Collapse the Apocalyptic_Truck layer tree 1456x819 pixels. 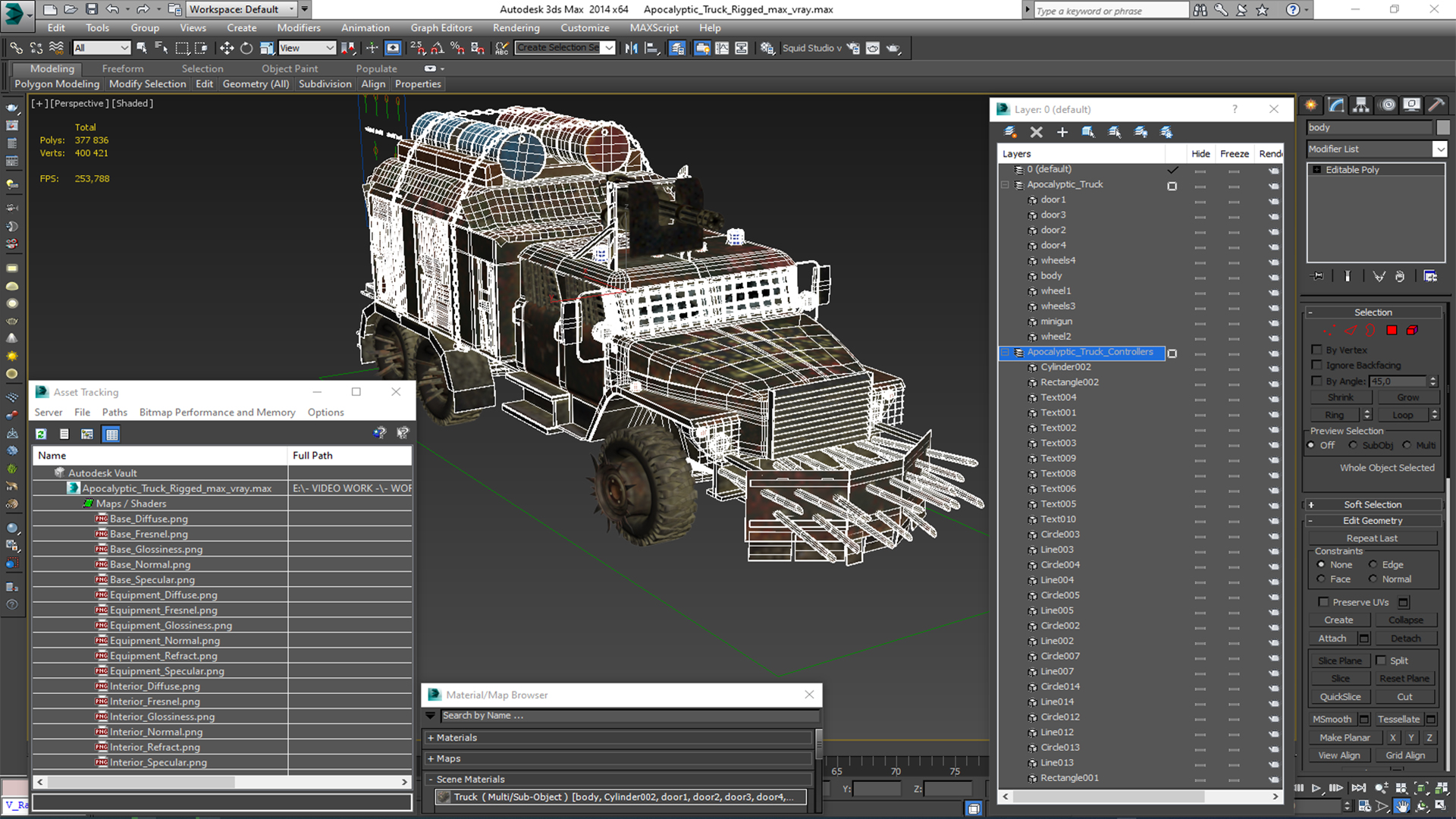(x=1005, y=184)
